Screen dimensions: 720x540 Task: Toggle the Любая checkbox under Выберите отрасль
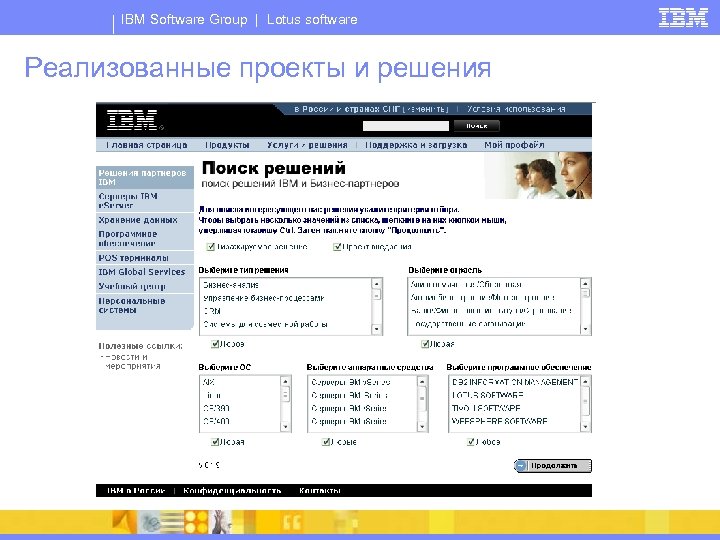[425, 344]
